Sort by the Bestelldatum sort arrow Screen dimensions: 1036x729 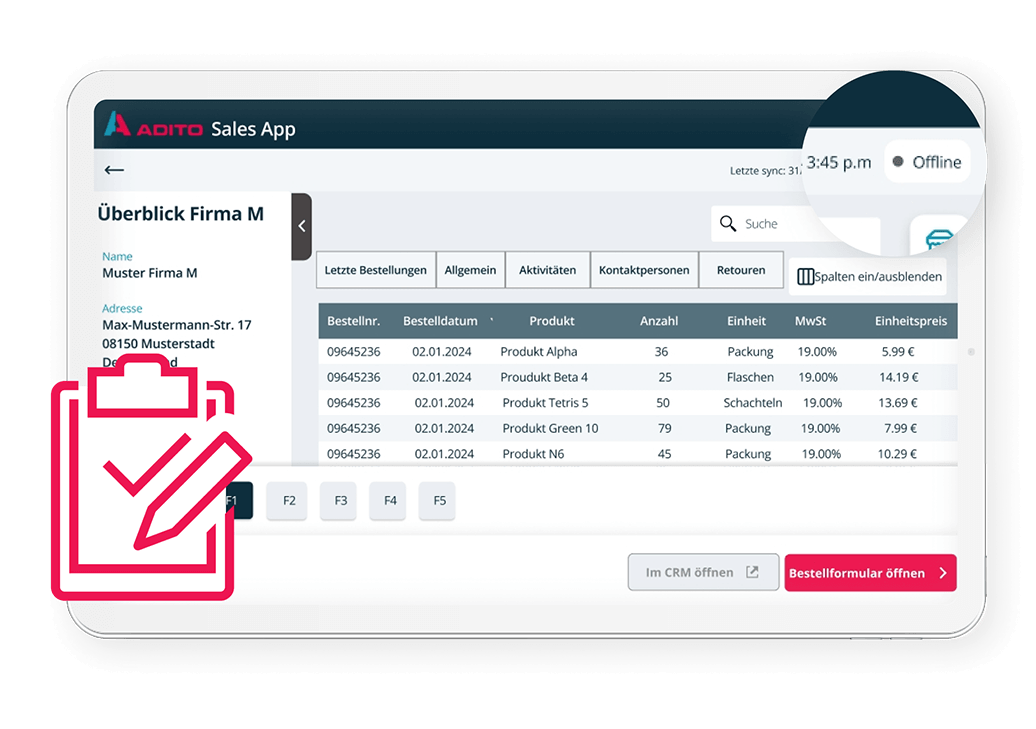pyautogui.click(x=492, y=320)
